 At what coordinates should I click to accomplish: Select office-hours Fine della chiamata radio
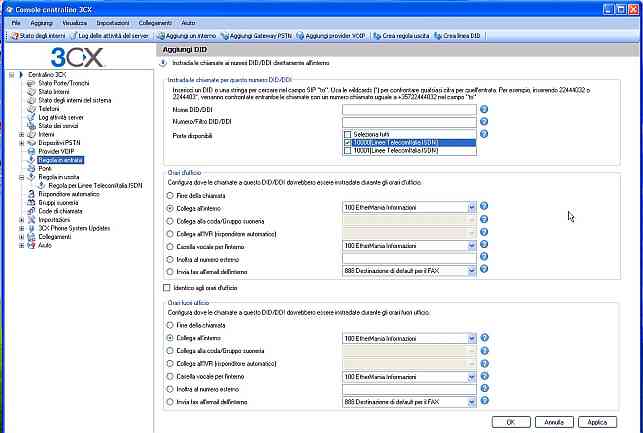pos(170,196)
